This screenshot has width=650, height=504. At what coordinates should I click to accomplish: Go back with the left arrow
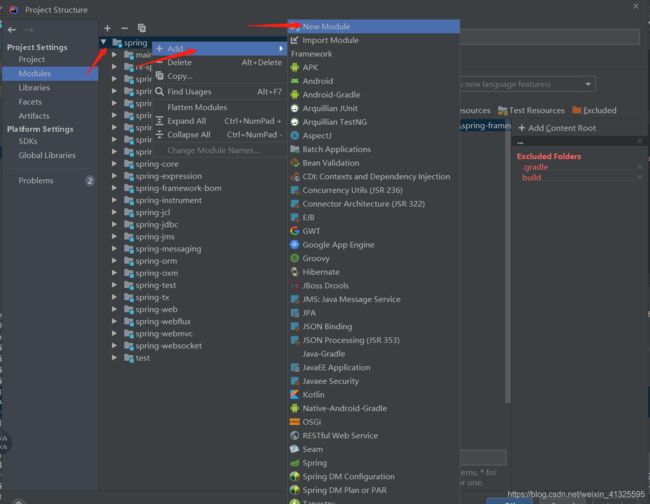pos(12,30)
